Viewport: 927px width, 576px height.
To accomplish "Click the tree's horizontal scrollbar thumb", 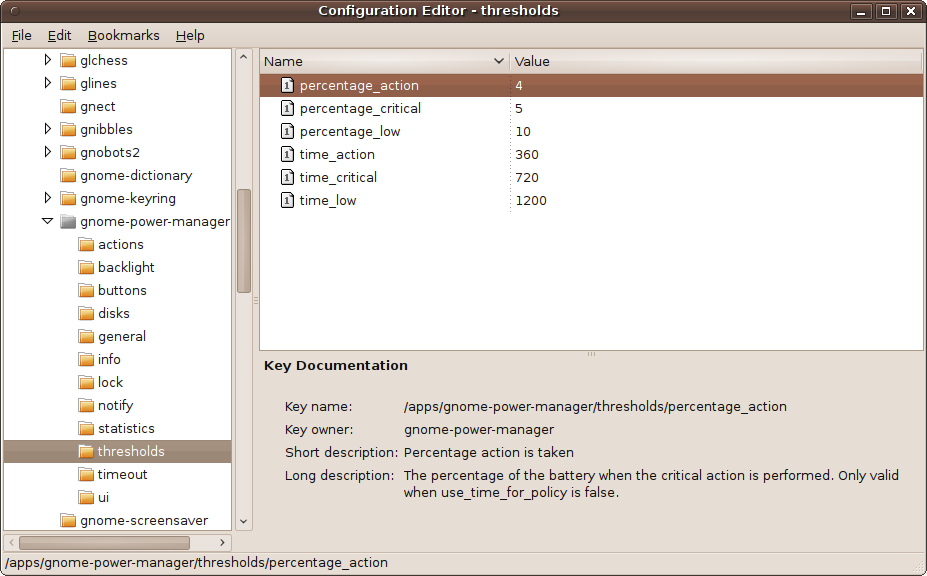I will (x=104, y=542).
